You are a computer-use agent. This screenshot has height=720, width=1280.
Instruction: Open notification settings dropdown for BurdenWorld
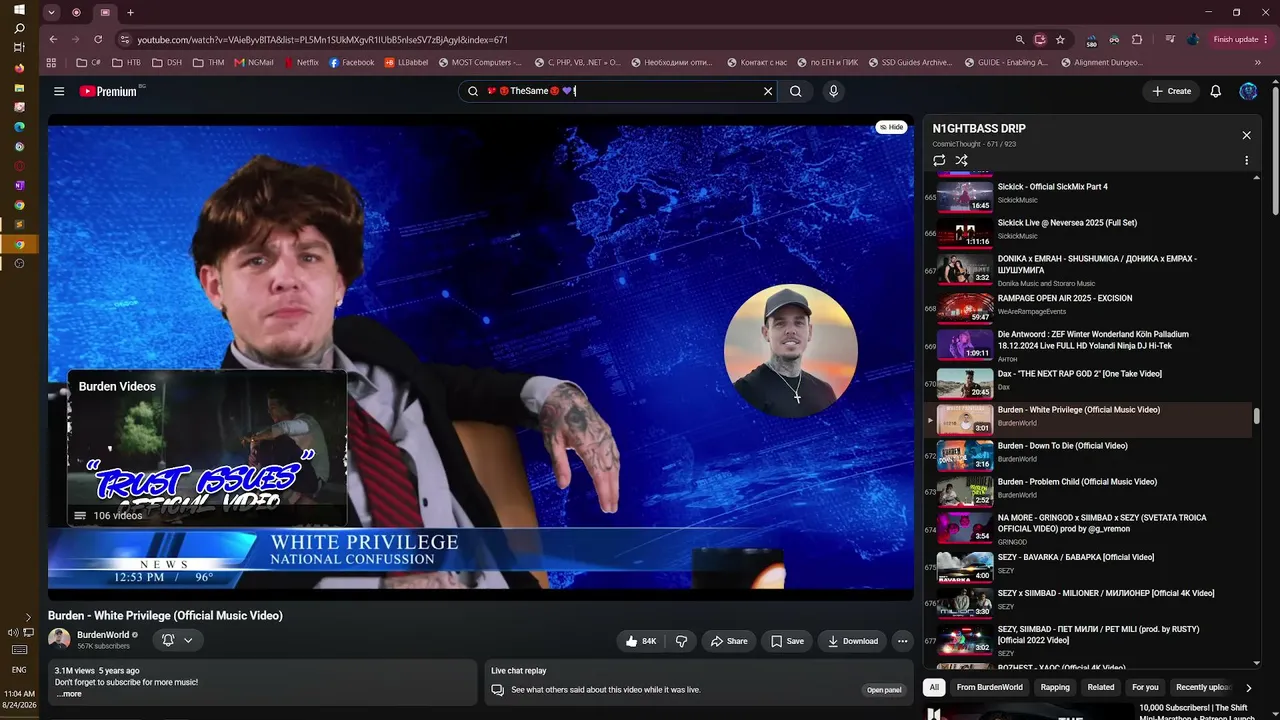click(178, 640)
